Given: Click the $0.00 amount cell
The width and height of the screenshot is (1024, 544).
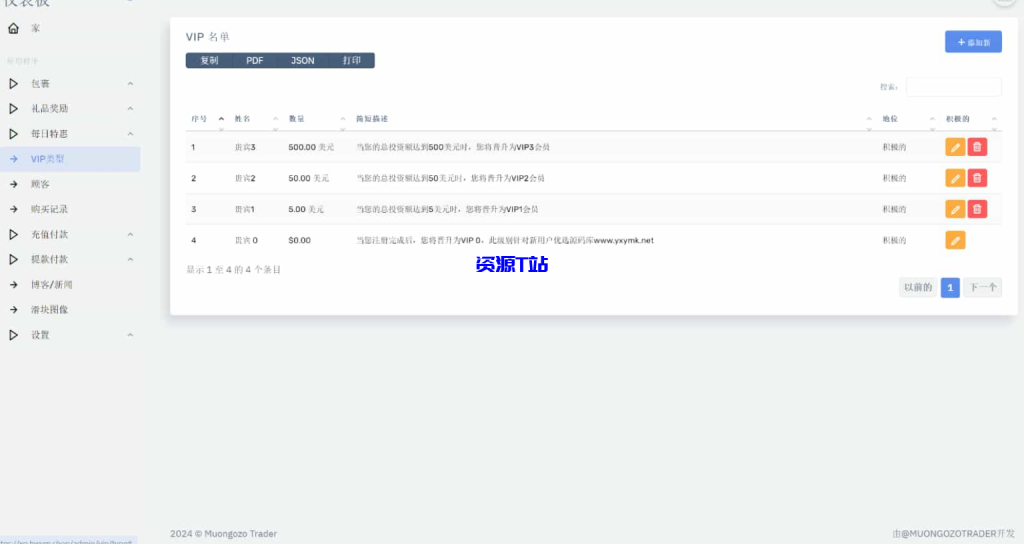Looking at the screenshot, I should (x=299, y=240).
